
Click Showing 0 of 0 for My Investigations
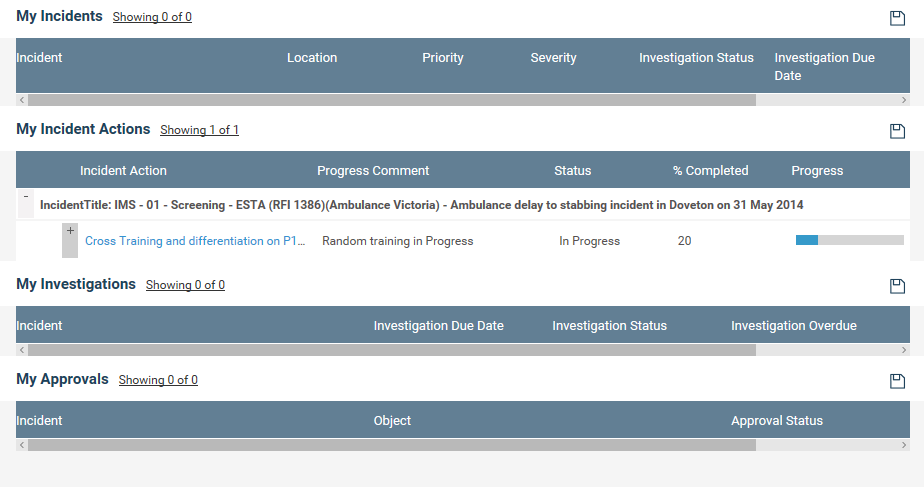(x=185, y=285)
